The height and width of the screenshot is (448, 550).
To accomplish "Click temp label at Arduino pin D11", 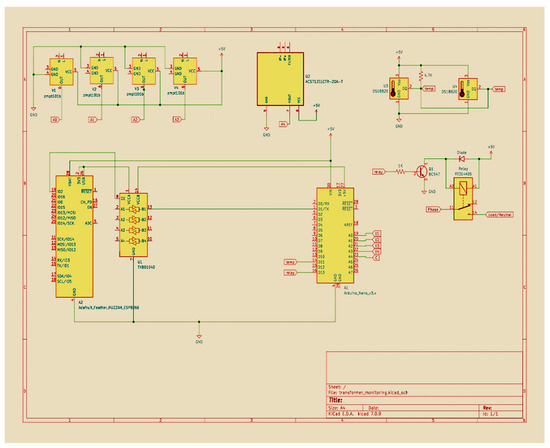I will click(x=290, y=262).
